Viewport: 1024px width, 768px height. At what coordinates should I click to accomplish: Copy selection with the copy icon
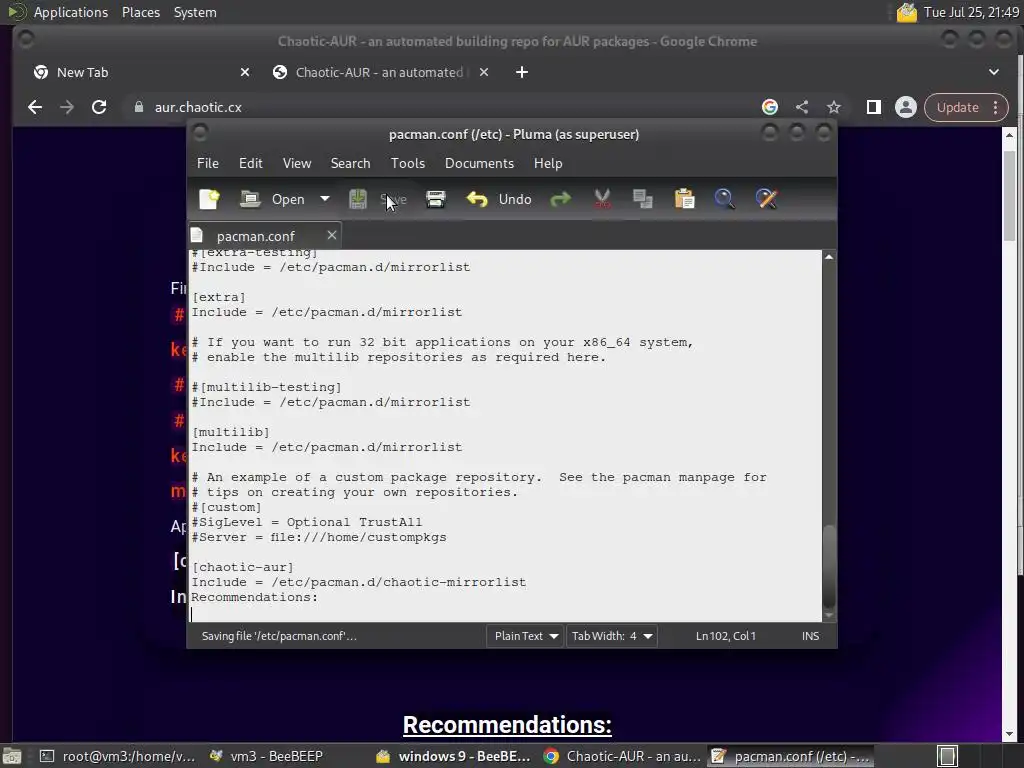[x=643, y=199]
